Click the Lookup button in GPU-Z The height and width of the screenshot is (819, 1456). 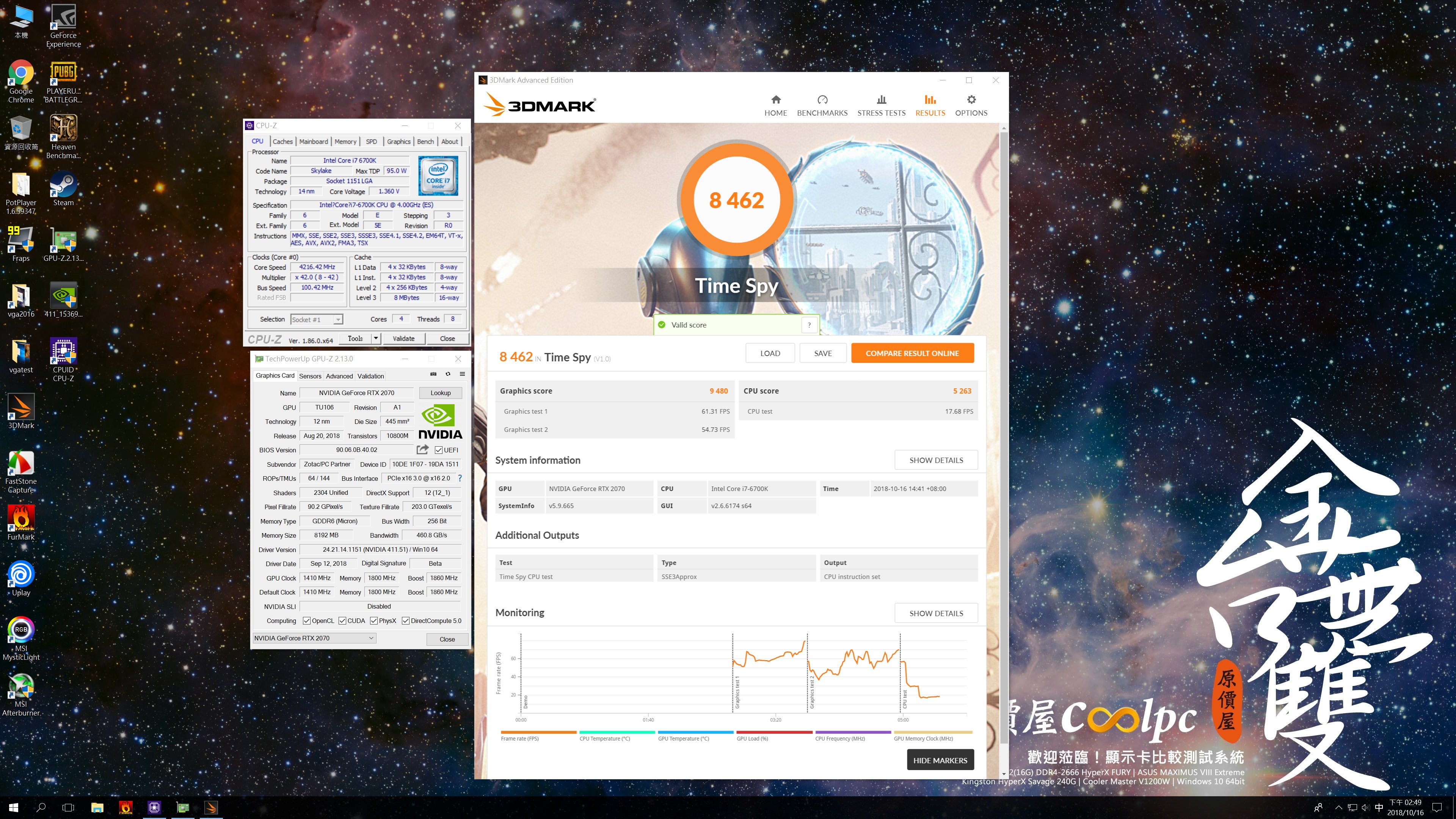click(440, 393)
